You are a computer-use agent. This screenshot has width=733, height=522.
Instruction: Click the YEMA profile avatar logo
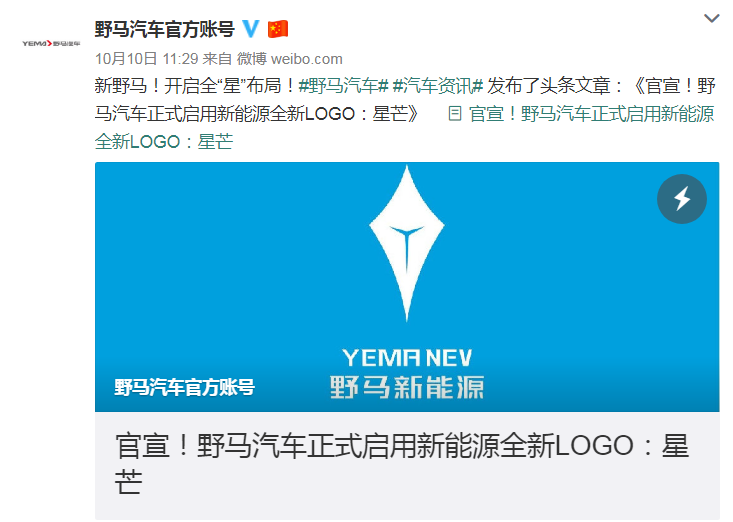[51, 43]
